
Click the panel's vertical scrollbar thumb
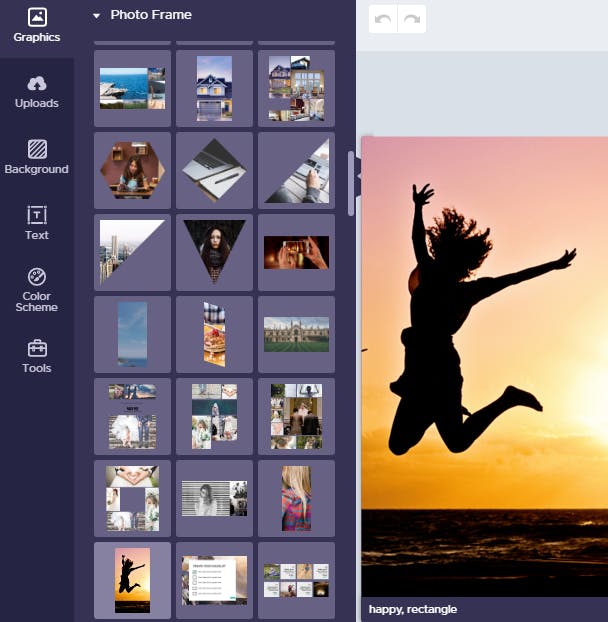click(351, 183)
